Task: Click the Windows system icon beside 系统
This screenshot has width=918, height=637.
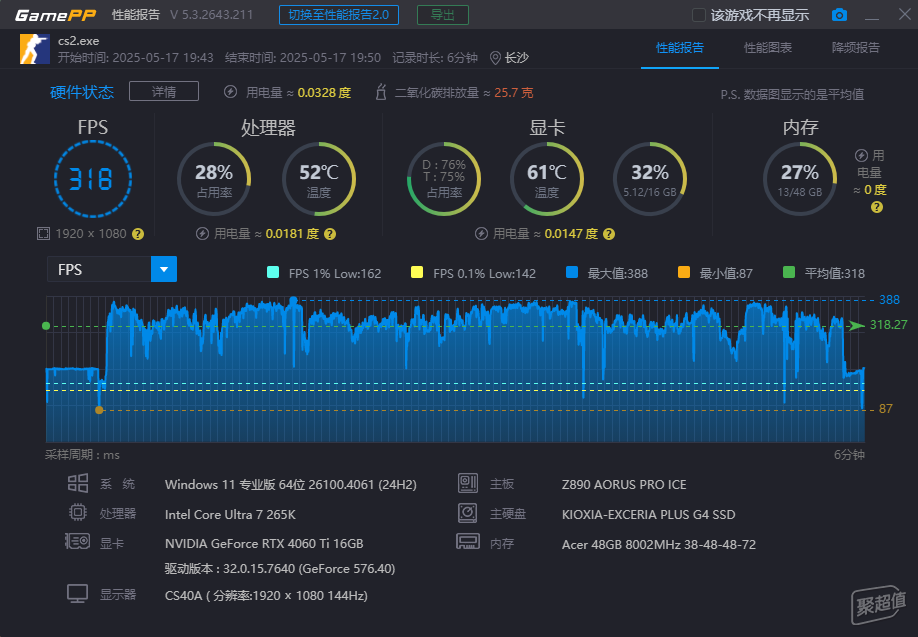Action: (78, 484)
